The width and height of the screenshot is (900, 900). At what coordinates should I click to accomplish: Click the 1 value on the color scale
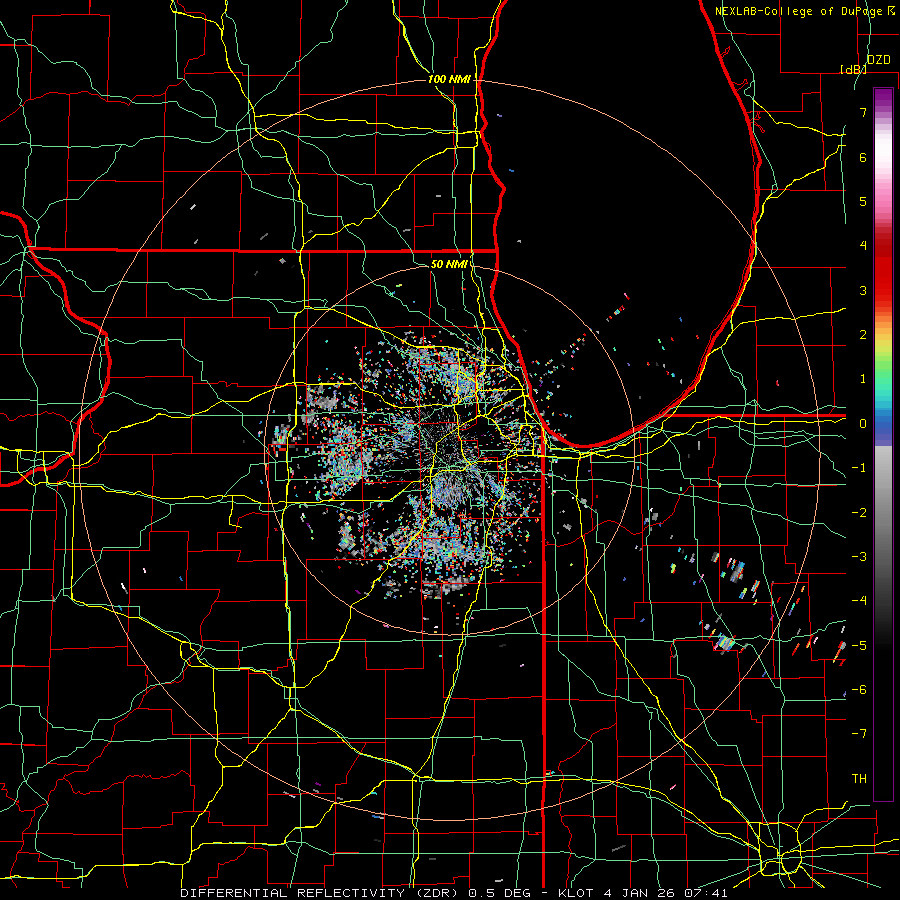point(863,379)
